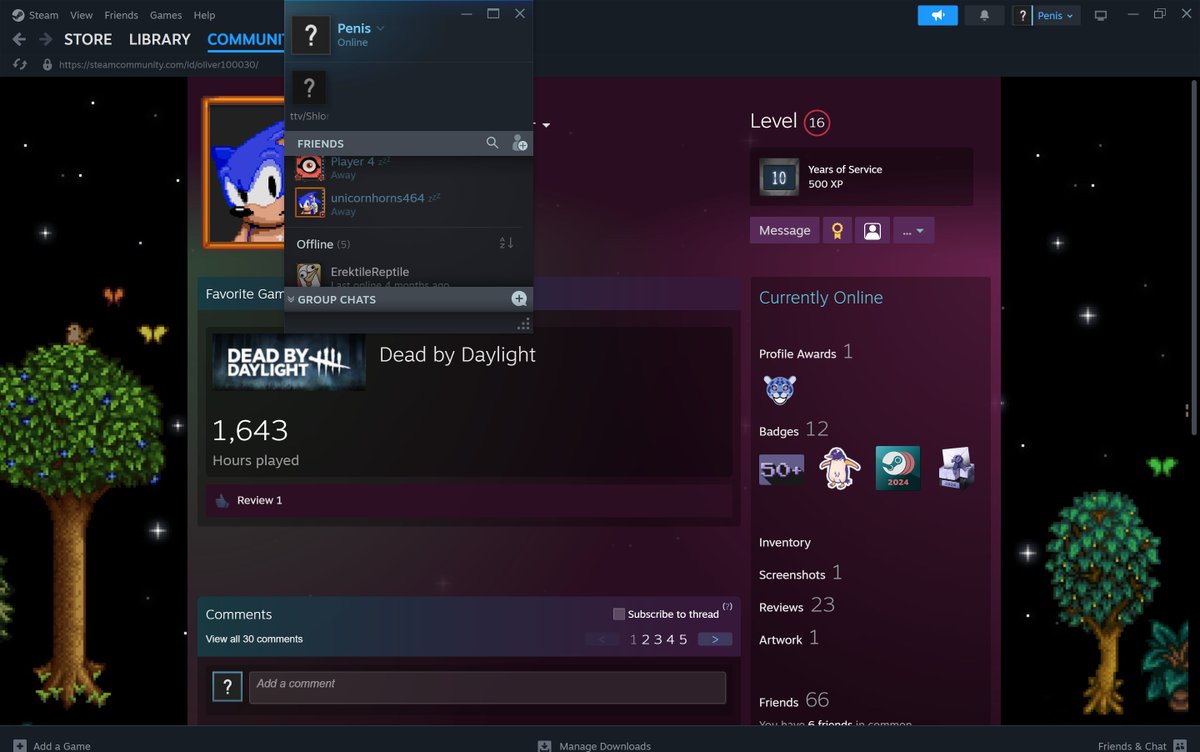Image resolution: width=1200 pixels, height=752 pixels.
Task: Switch to the LIBRARY tab
Action: coord(160,40)
